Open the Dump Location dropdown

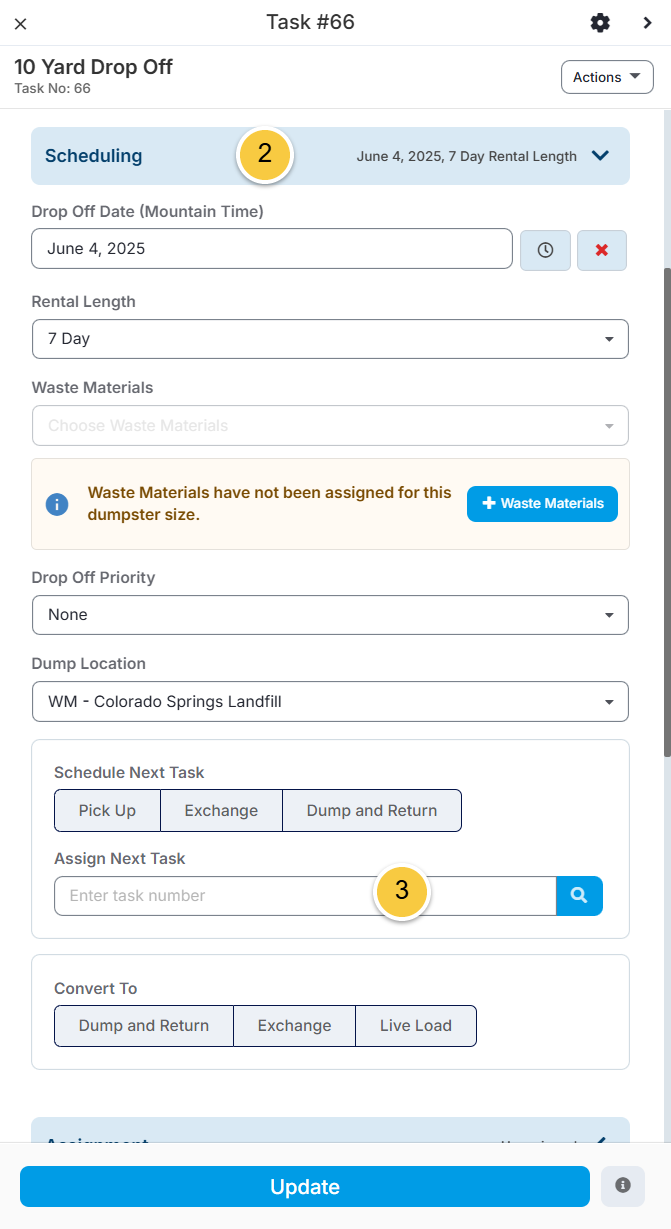coord(330,702)
